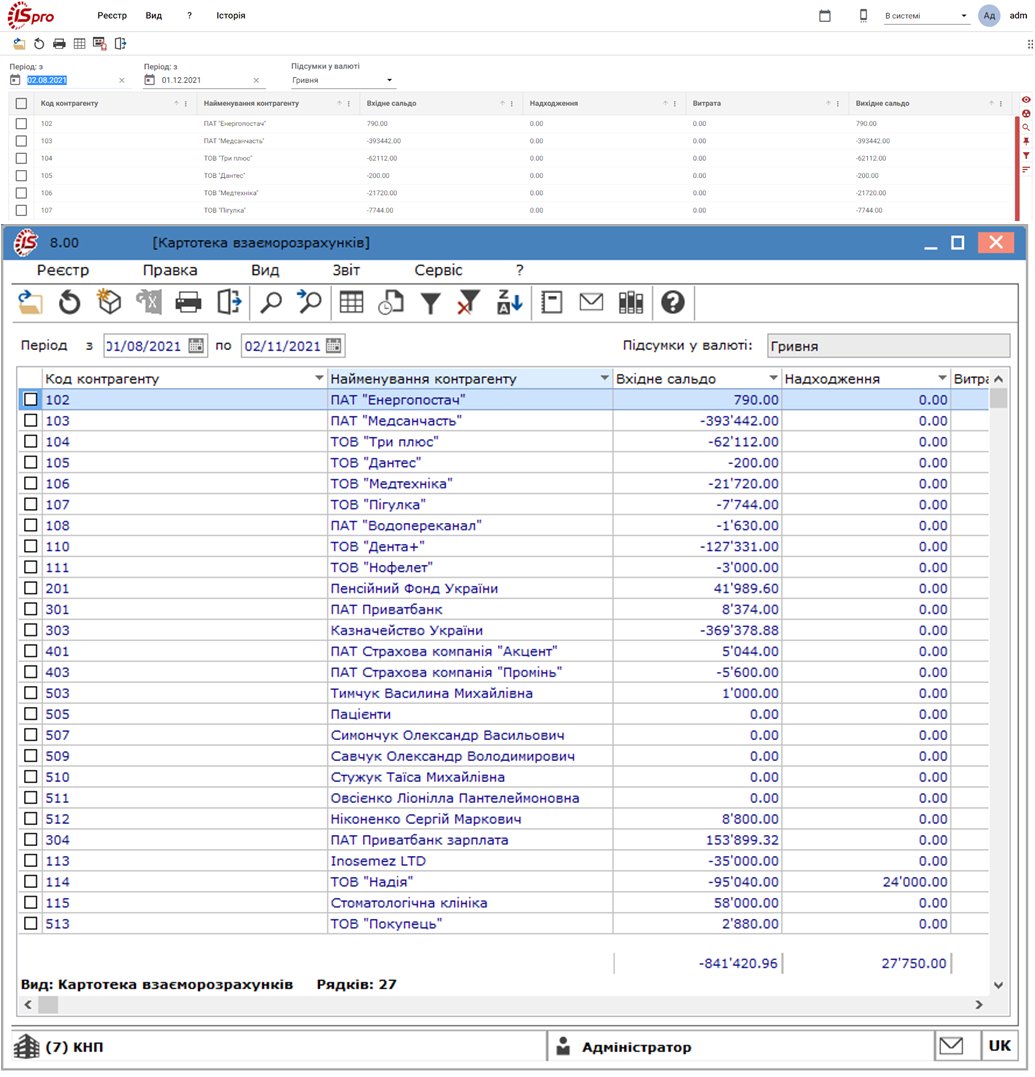Open the table view grid icon
This screenshot has height=1077, width=1035.
[352, 303]
